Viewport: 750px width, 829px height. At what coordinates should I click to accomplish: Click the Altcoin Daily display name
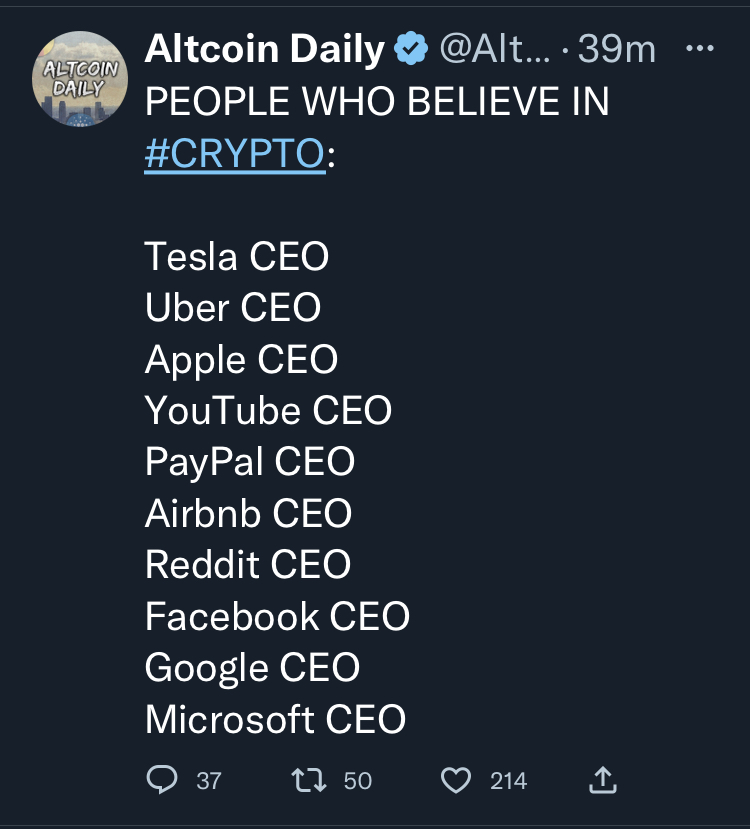click(x=264, y=50)
